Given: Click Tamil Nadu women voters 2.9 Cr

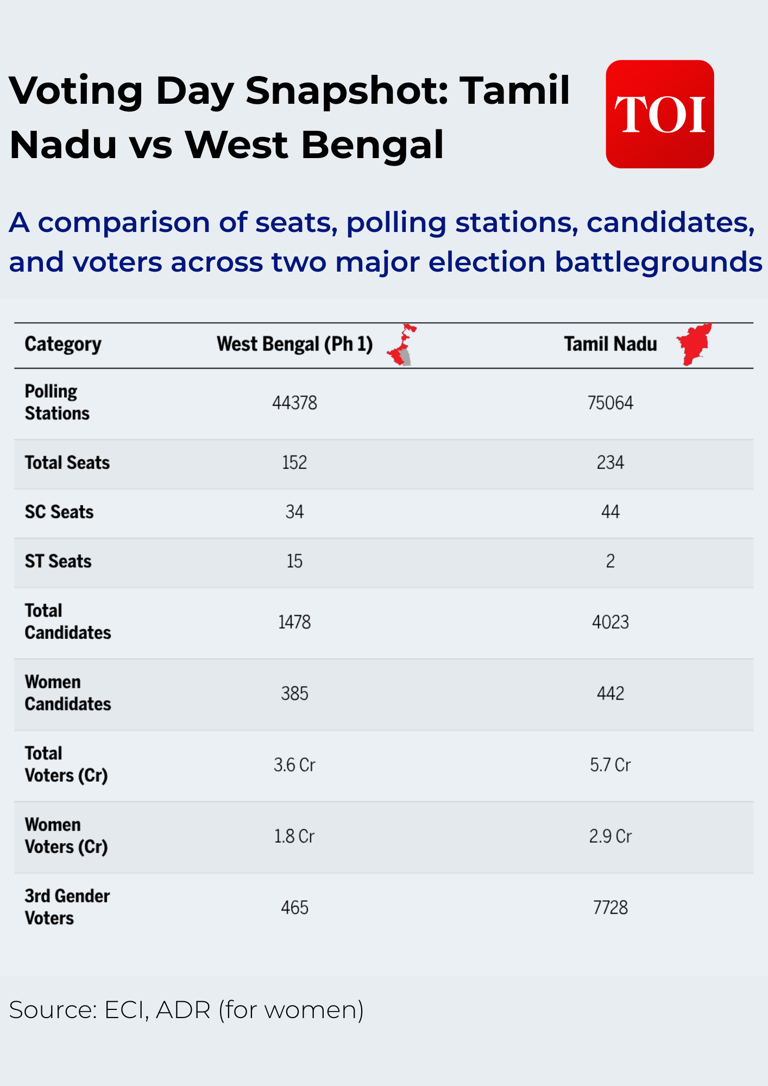Looking at the screenshot, I should tap(610, 836).
